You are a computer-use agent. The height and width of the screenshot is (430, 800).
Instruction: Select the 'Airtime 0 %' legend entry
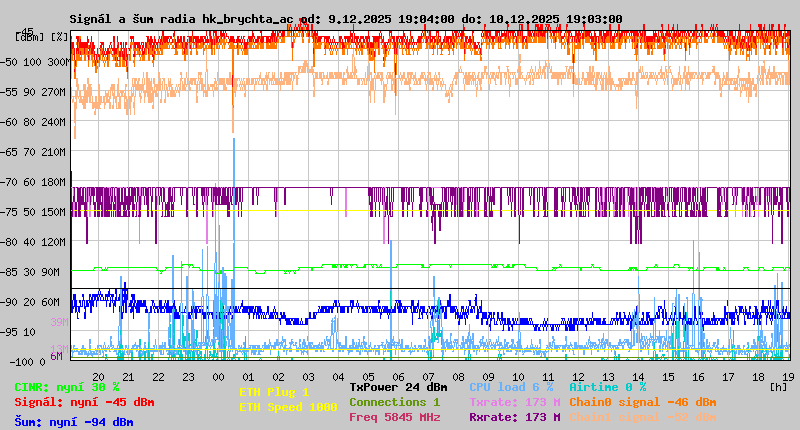tap(607, 387)
